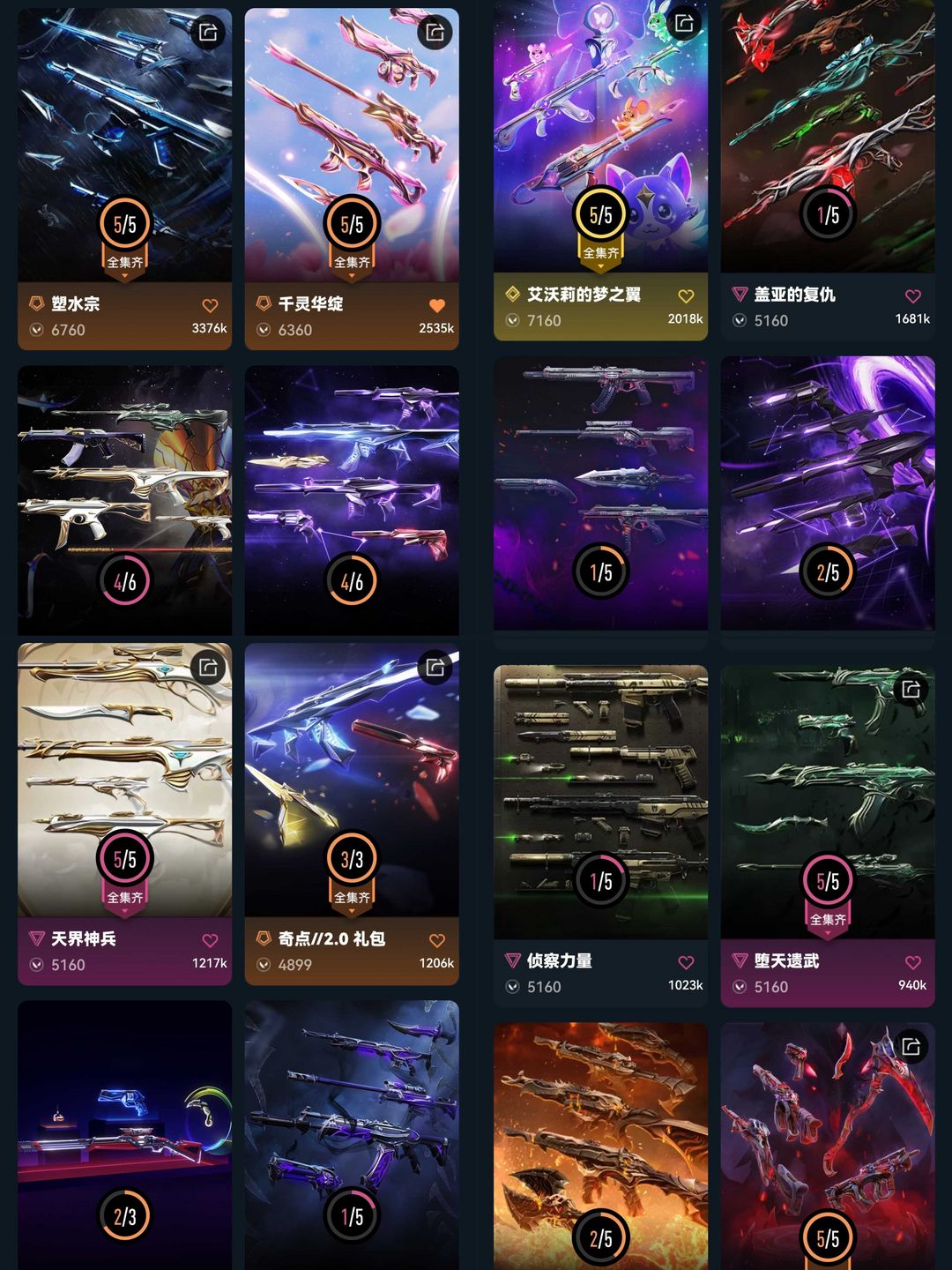Toggle favorite heart for 塑水宗
Viewport: 952px width, 1270px height.
point(210,305)
